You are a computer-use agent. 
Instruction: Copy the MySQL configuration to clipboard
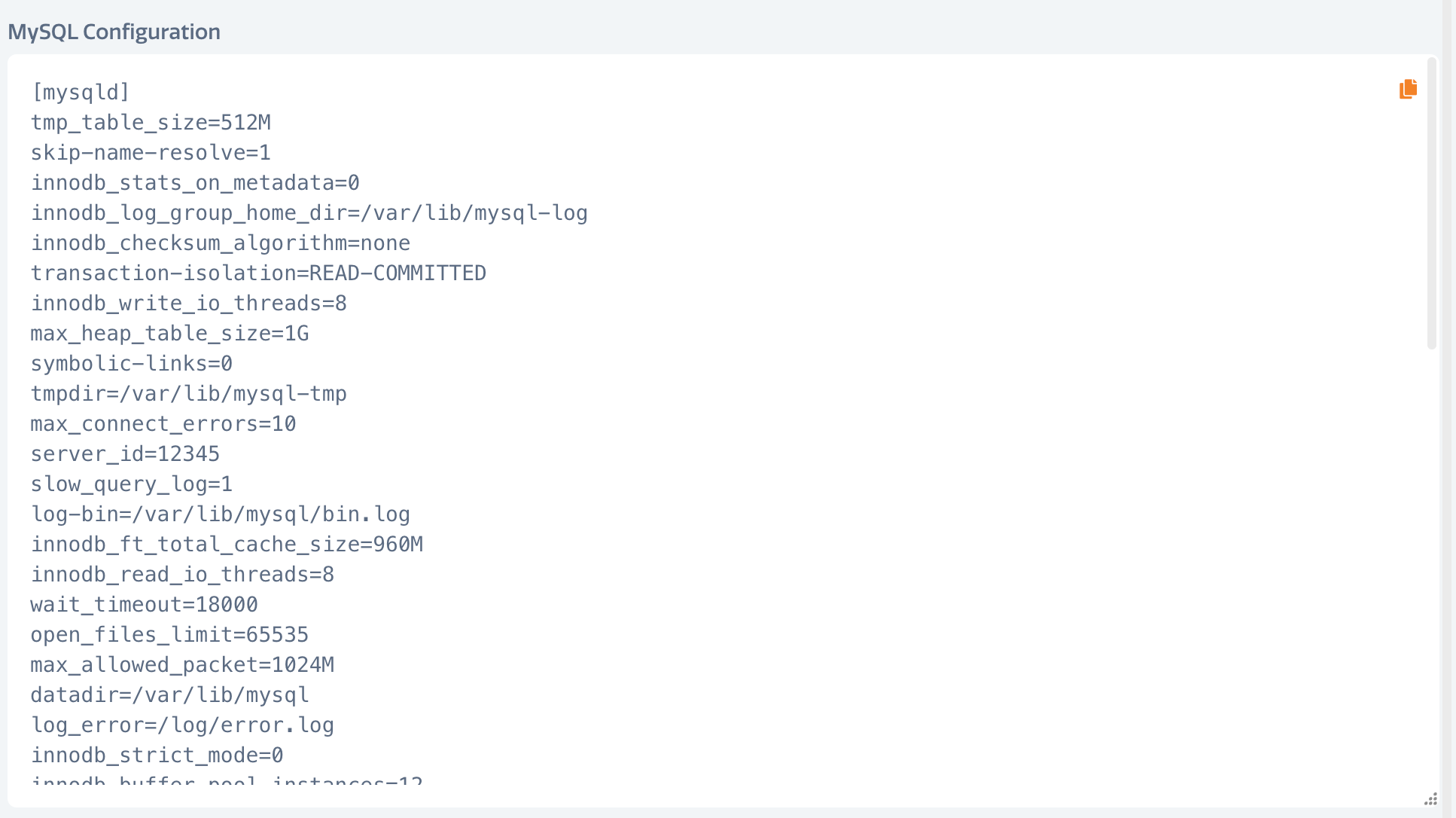pyautogui.click(x=1408, y=89)
